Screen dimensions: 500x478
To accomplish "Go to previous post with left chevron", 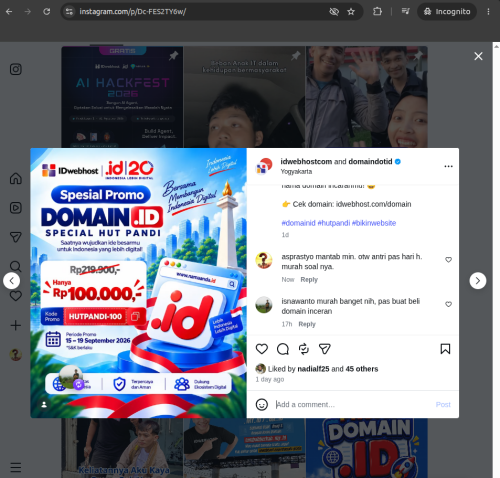I will [12, 281].
